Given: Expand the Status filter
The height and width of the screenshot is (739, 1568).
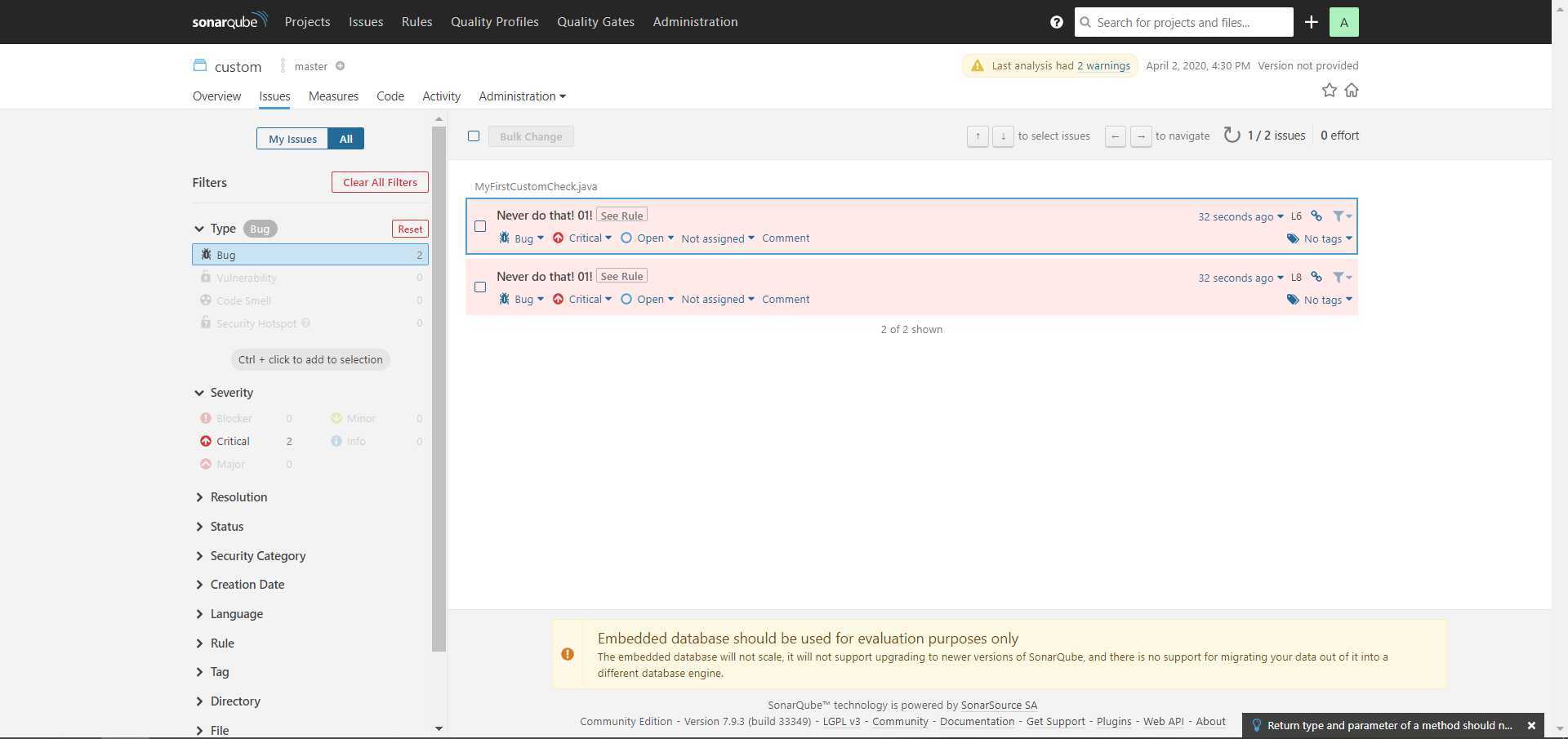Looking at the screenshot, I should tap(219, 527).
